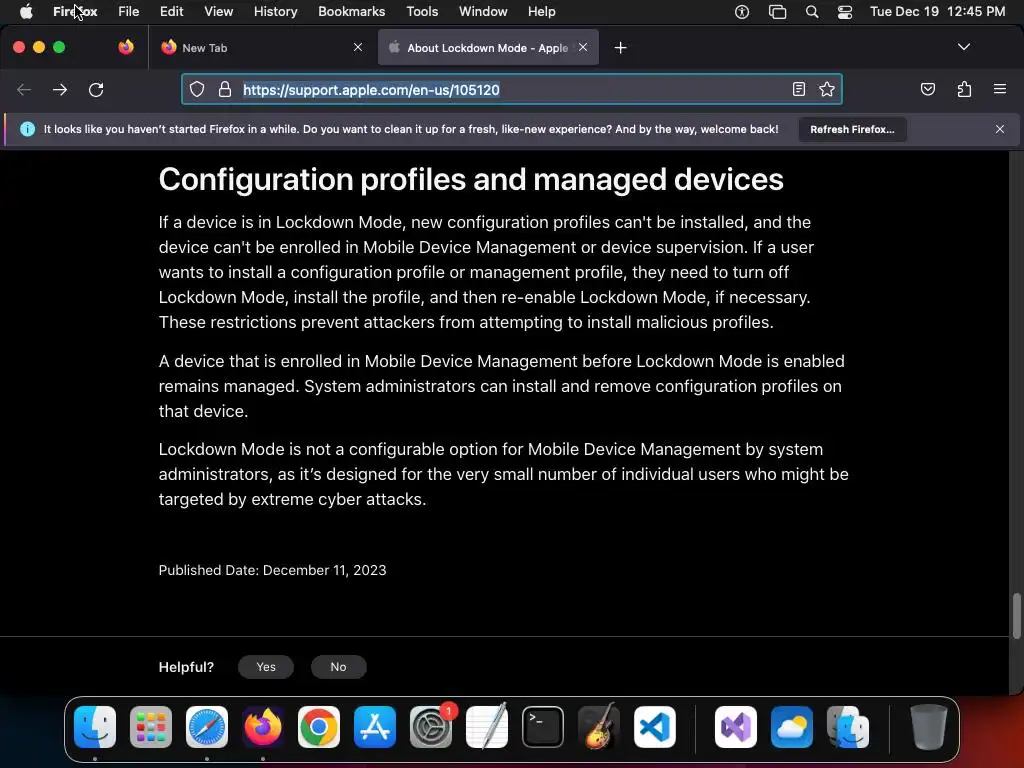
Task: Click Firefox icon in the dock
Action: tap(263, 727)
